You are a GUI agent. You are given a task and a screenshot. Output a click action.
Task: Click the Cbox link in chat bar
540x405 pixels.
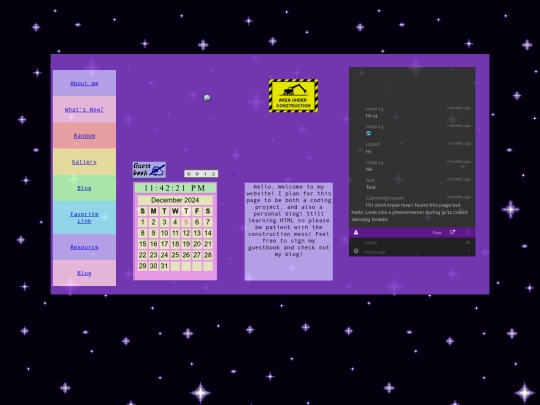(436, 233)
